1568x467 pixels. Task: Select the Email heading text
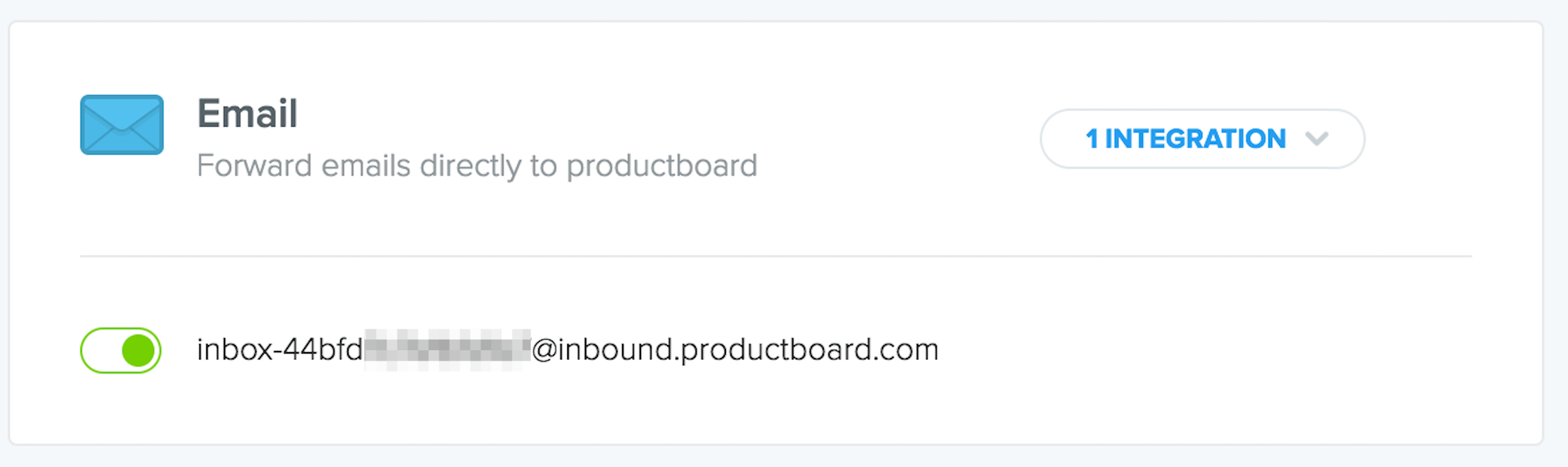pyautogui.click(x=247, y=113)
